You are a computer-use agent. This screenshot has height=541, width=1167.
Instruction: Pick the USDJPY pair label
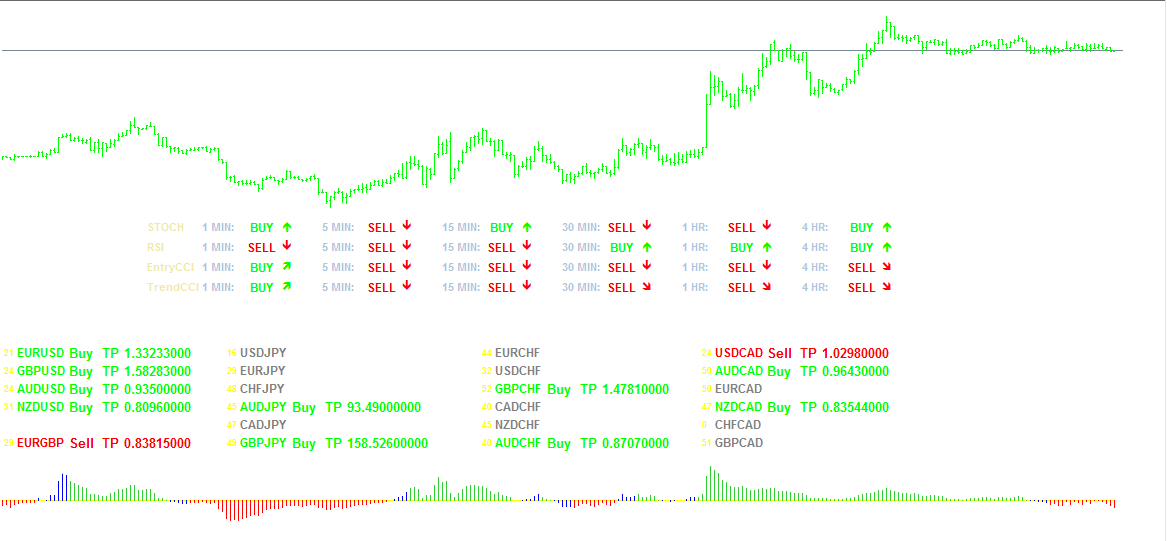click(263, 353)
